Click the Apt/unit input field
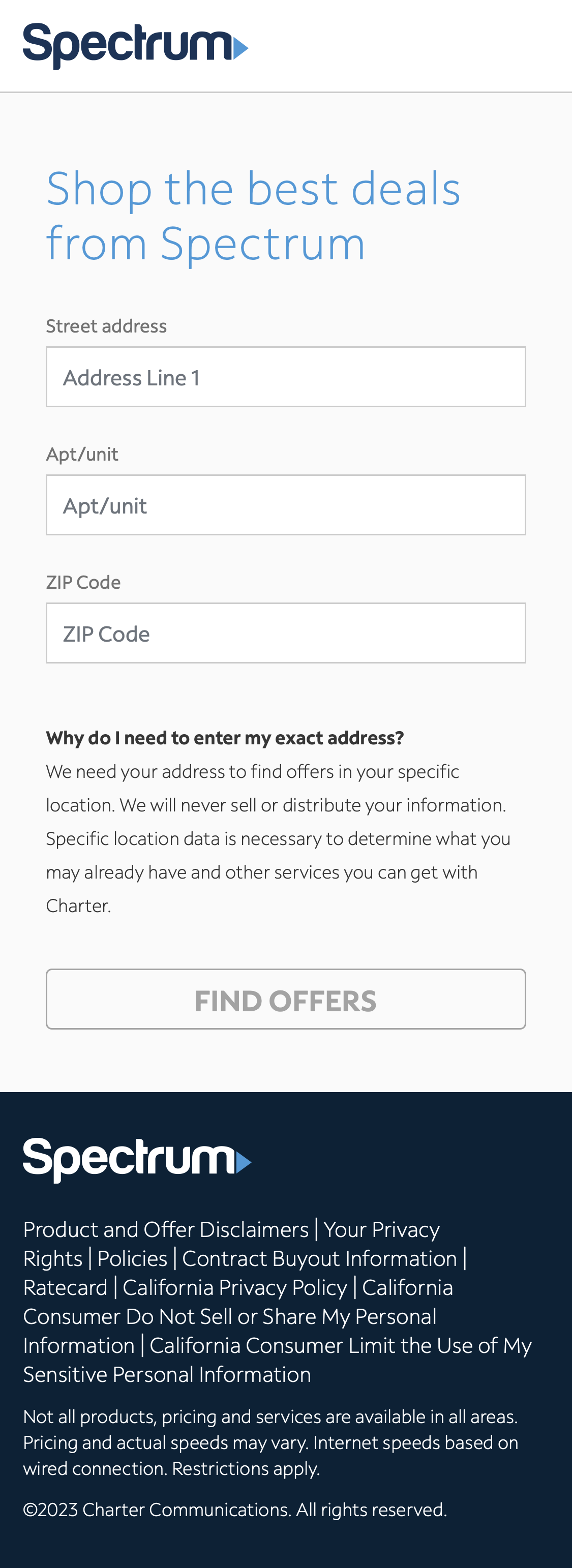 [286, 504]
